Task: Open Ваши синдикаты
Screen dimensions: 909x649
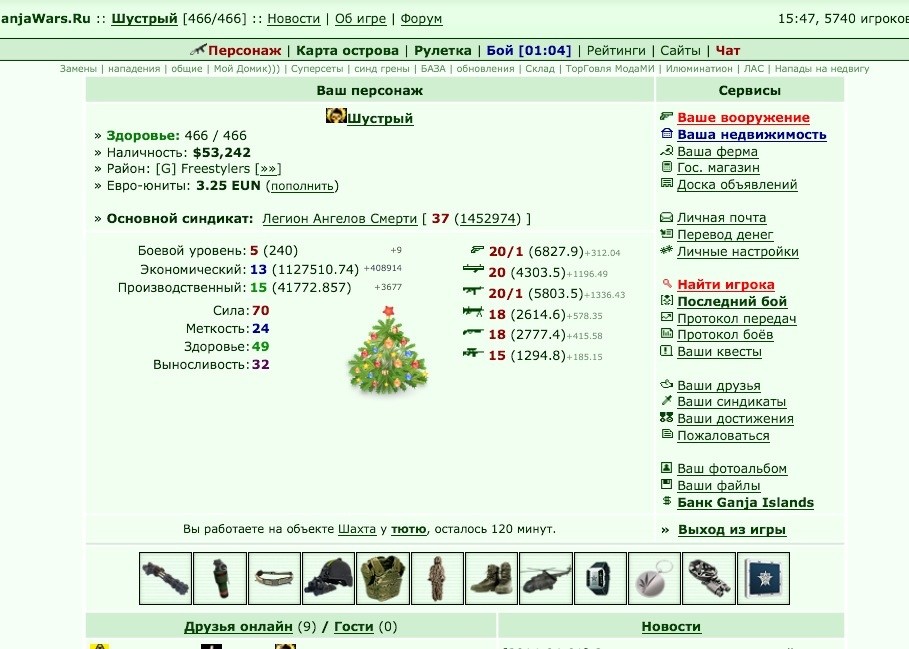Action: click(x=732, y=402)
